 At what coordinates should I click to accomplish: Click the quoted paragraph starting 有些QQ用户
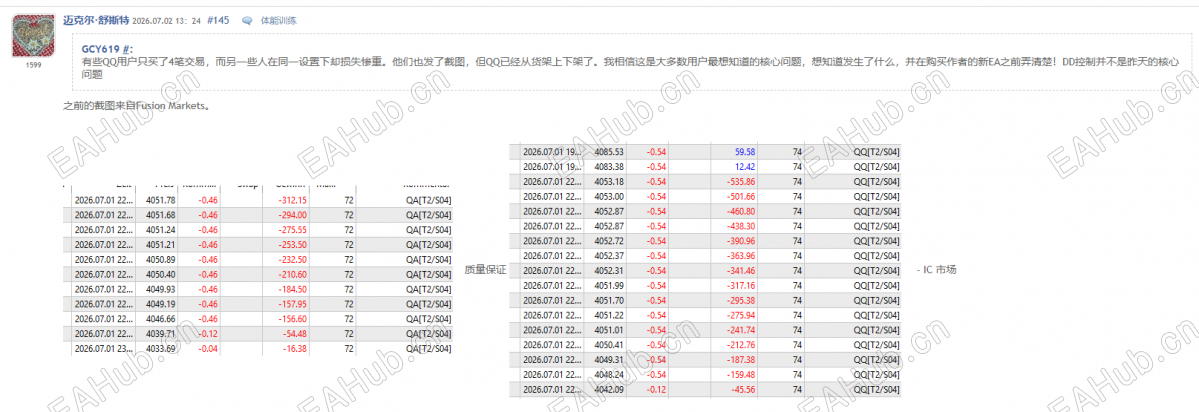629,67
